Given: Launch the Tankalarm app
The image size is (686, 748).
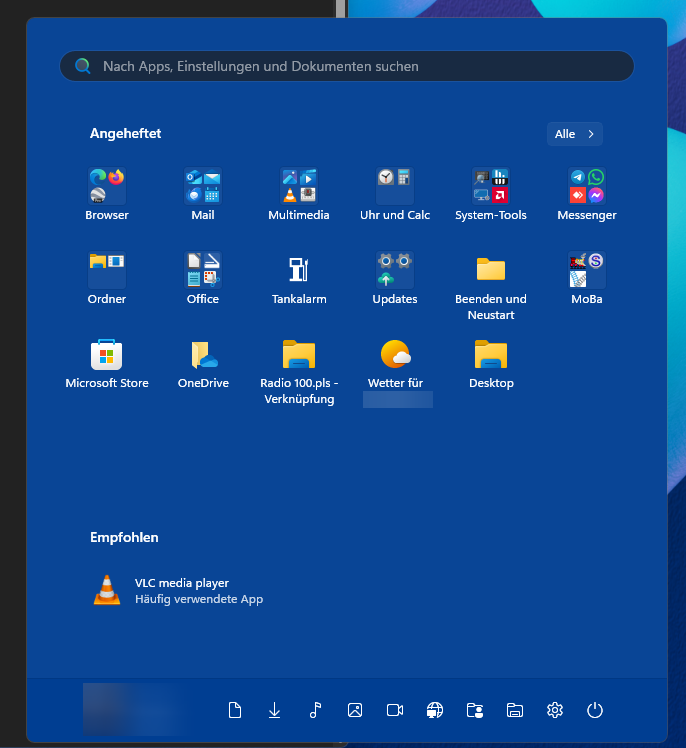Looking at the screenshot, I should tap(299, 270).
